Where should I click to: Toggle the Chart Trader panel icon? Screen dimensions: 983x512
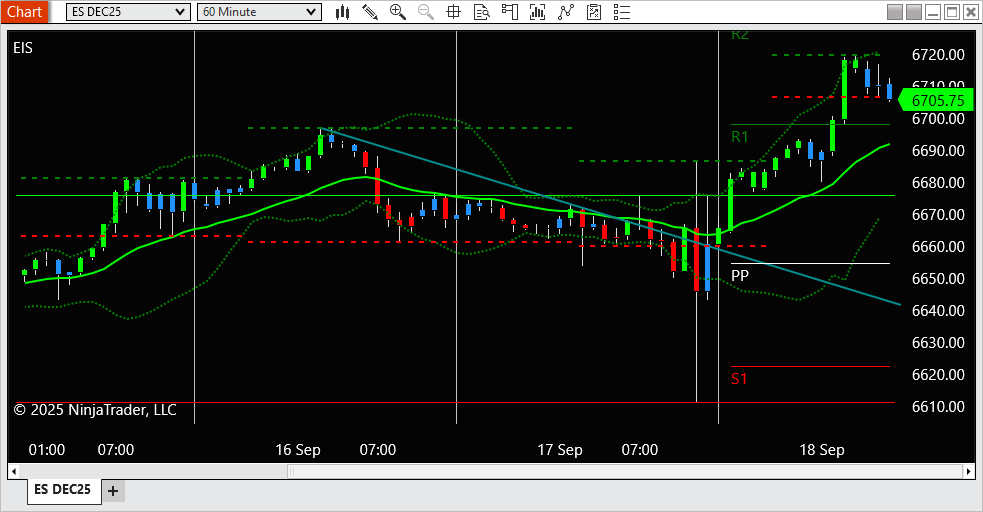point(510,12)
